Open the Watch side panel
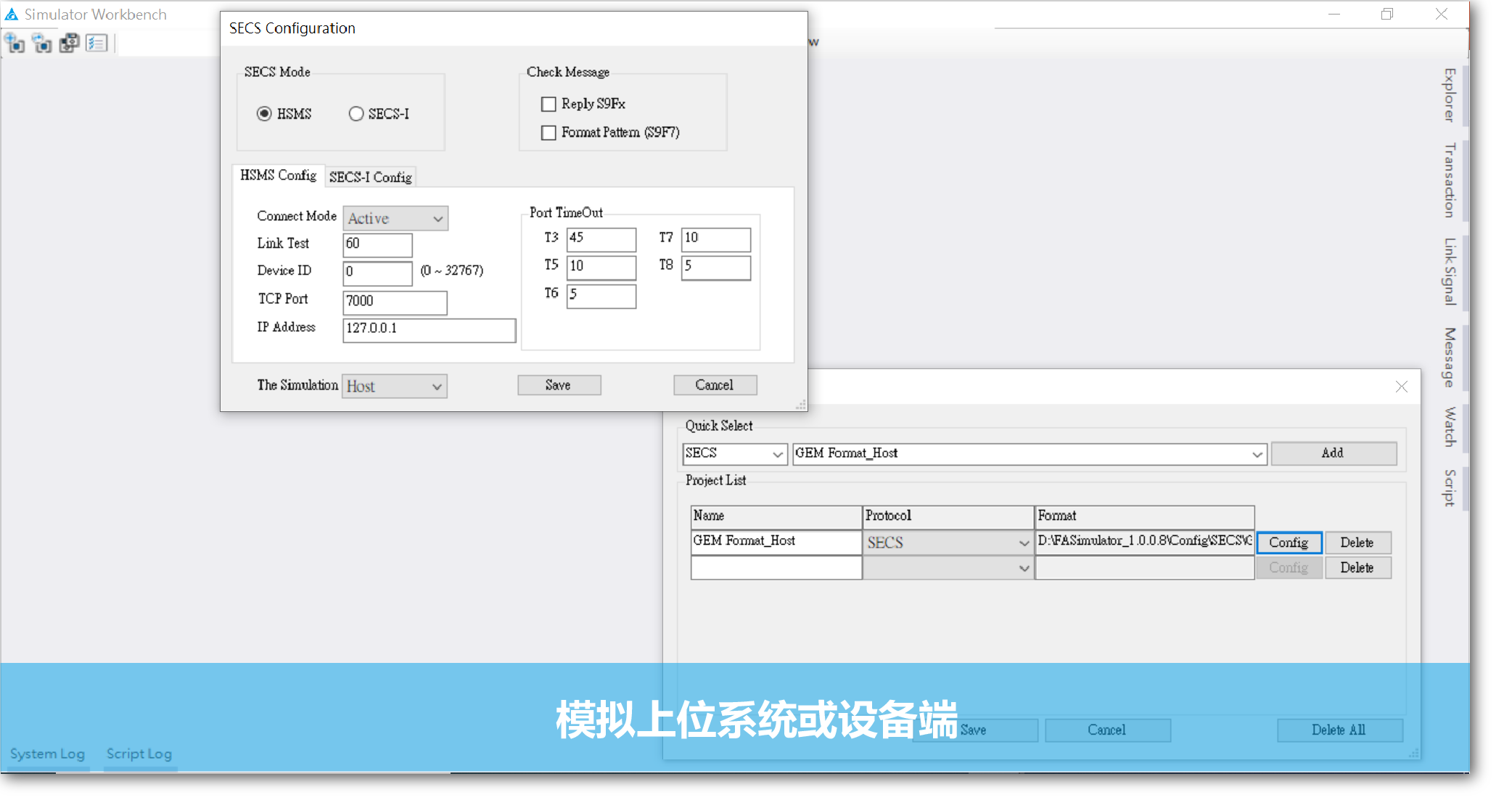Viewport: 1512px width, 800px height. coord(1449,426)
